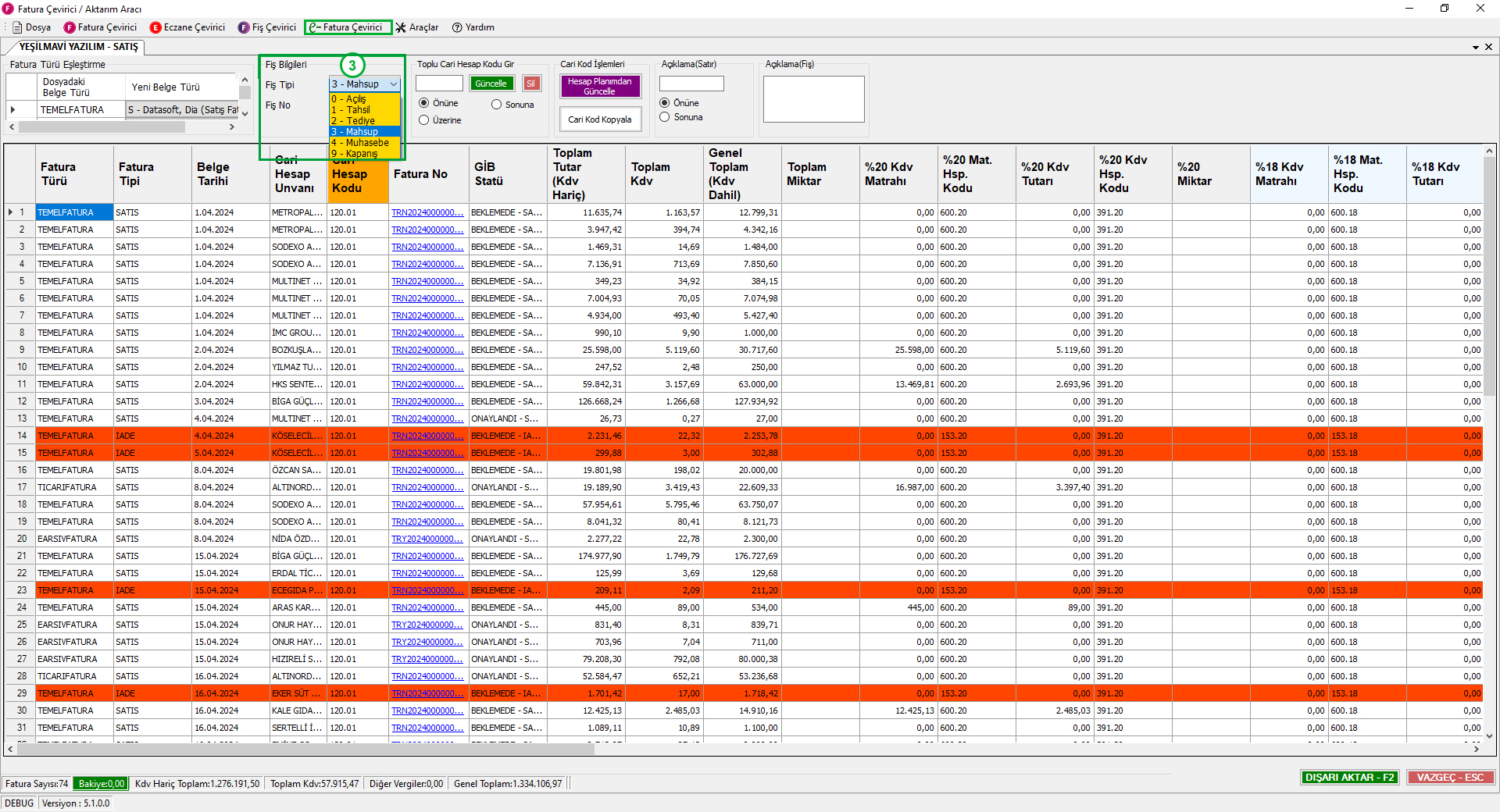Open the Fiş Tipi combo box
This screenshot has width=1500, height=812.
pos(365,84)
